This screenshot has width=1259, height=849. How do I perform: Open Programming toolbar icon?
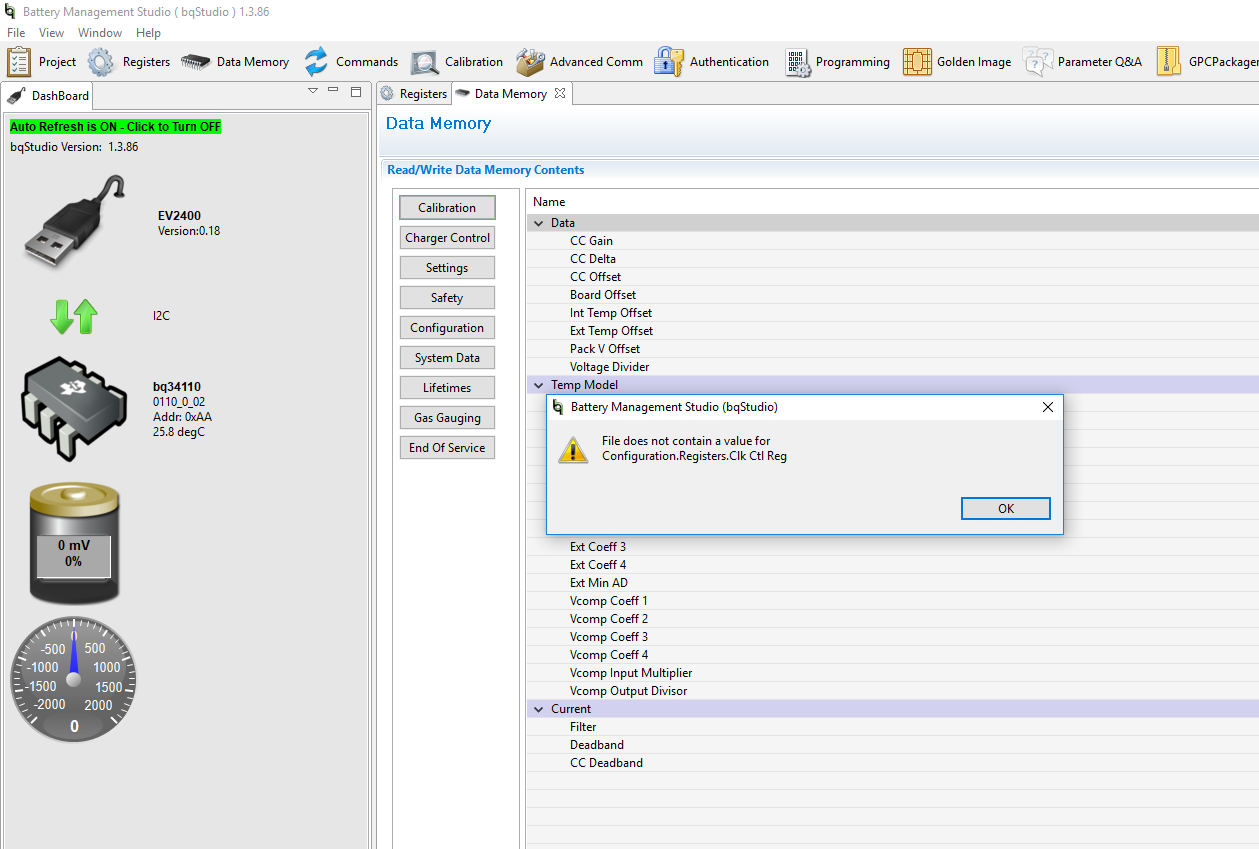(x=797, y=62)
